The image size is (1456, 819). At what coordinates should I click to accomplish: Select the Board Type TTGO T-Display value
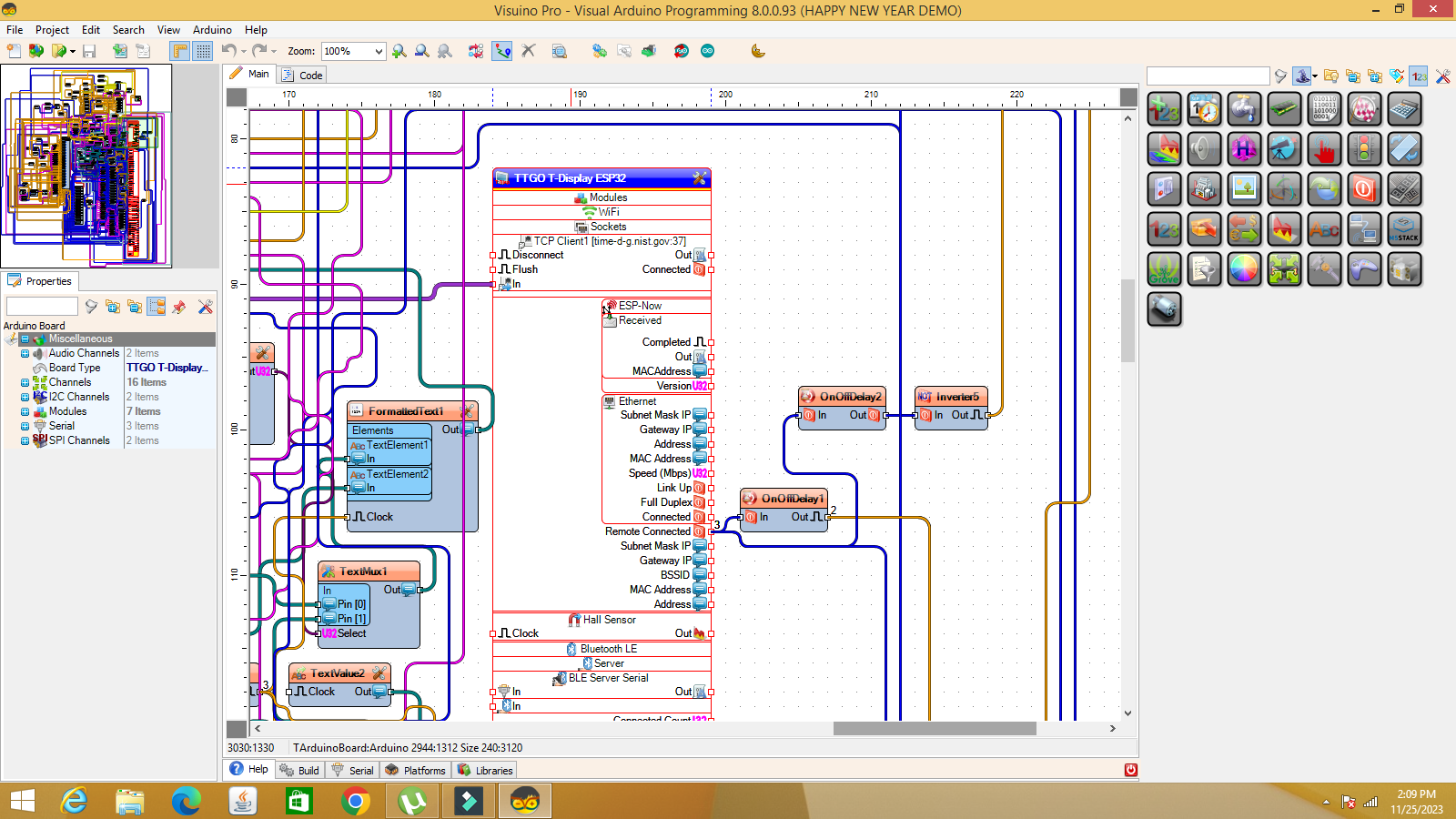click(x=169, y=368)
